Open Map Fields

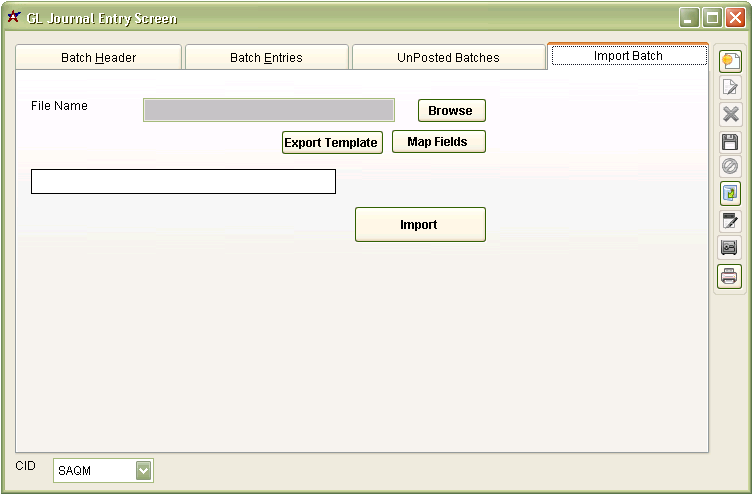[437, 142]
